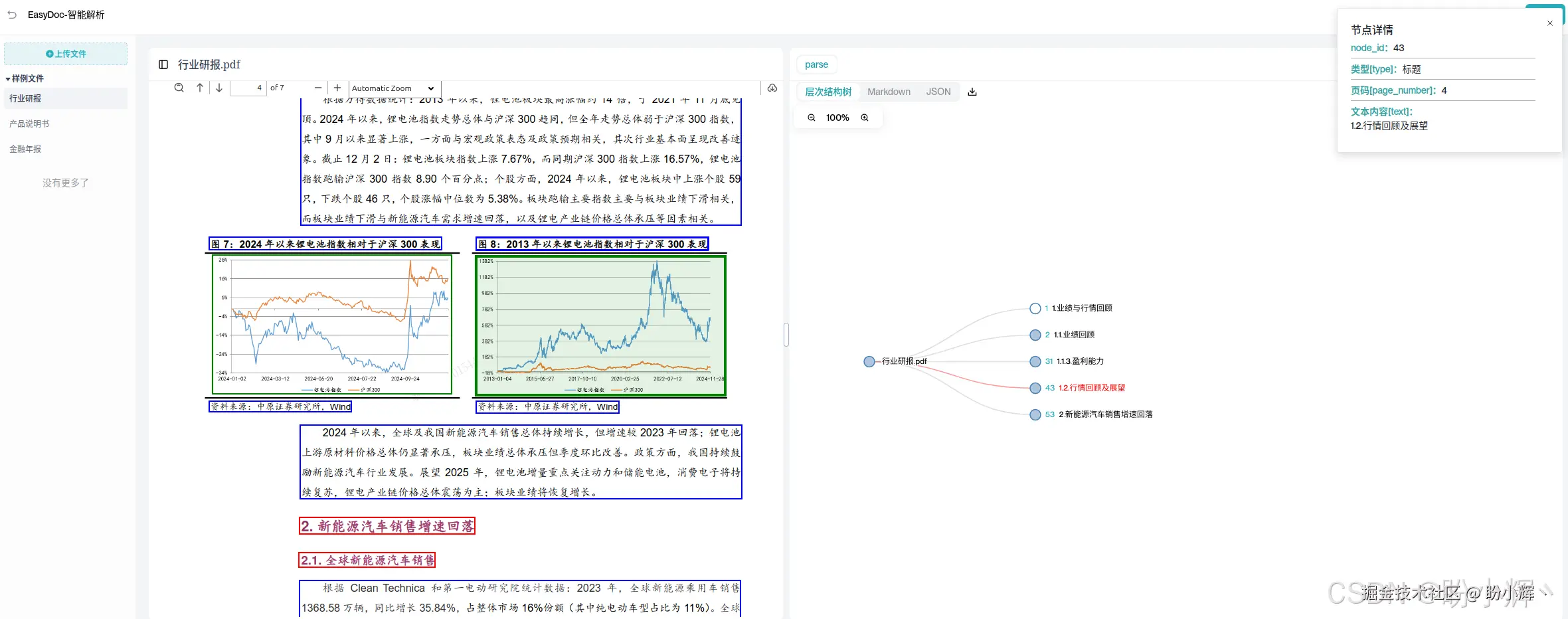Image resolution: width=1568 pixels, height=619 pixels.
Task: Go to next PDF page arrow
Action: click(219, 88)
